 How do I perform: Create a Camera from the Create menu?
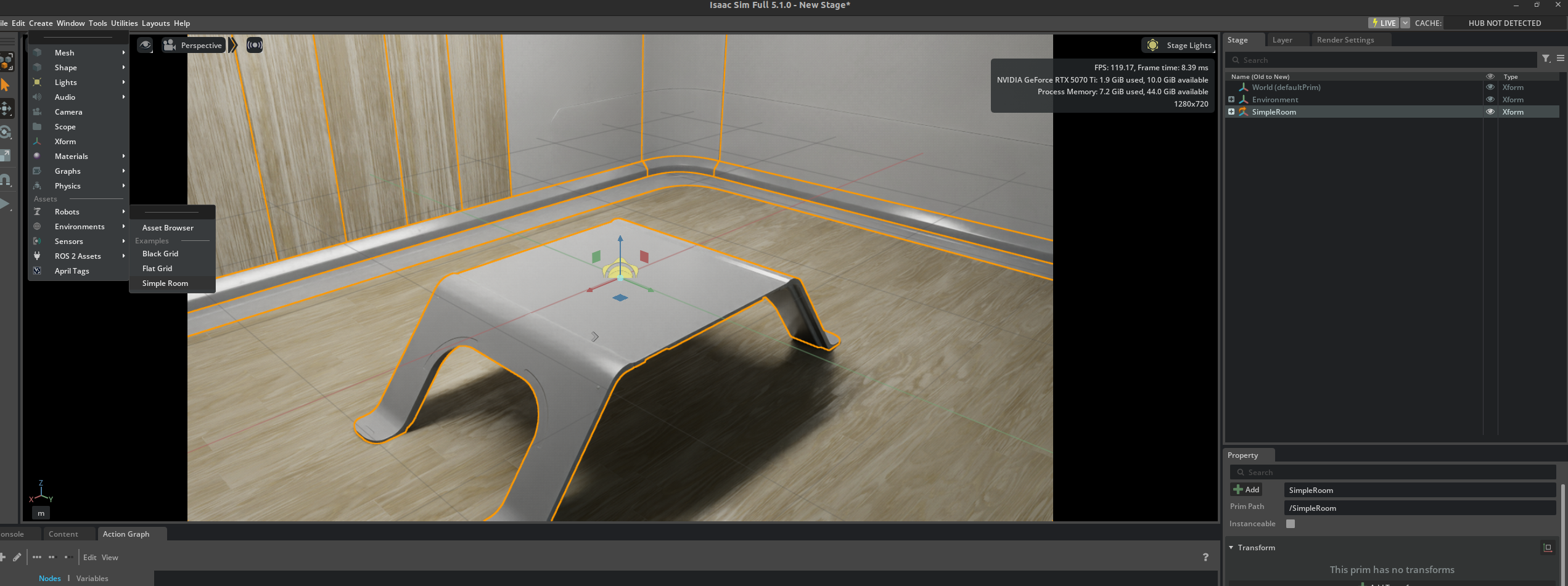pos(79,112)
